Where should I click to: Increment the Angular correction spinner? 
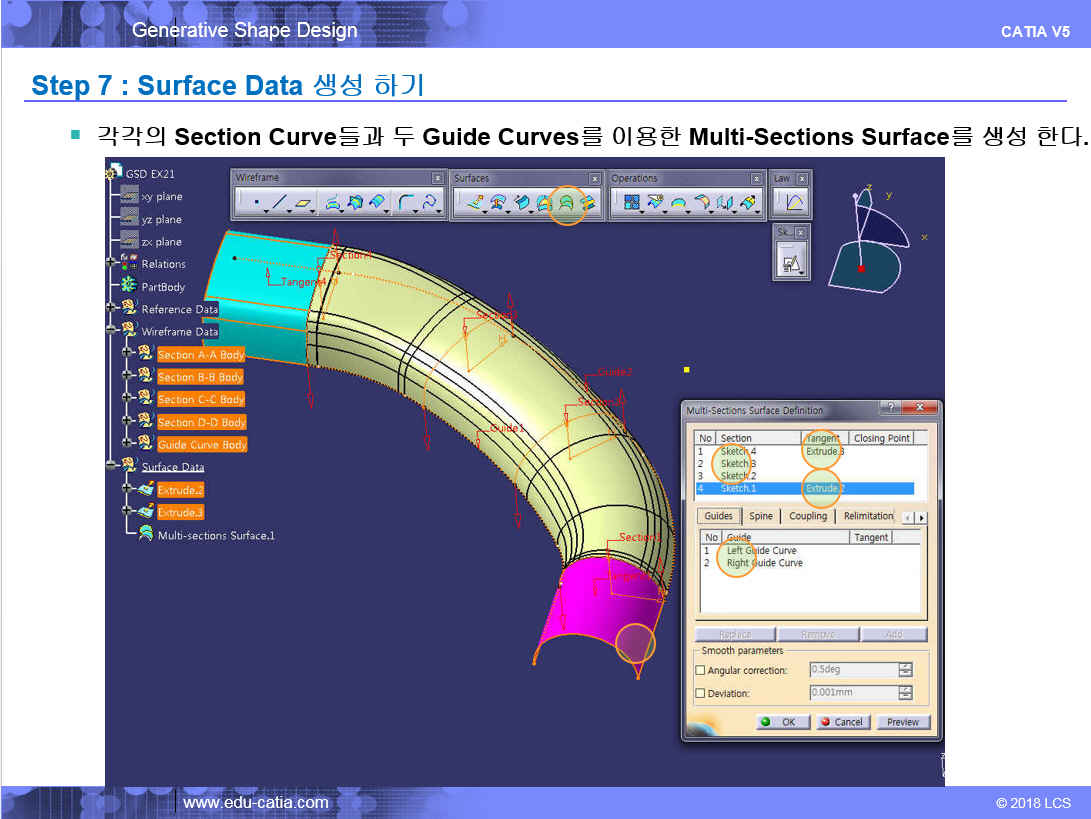(906, 666)
